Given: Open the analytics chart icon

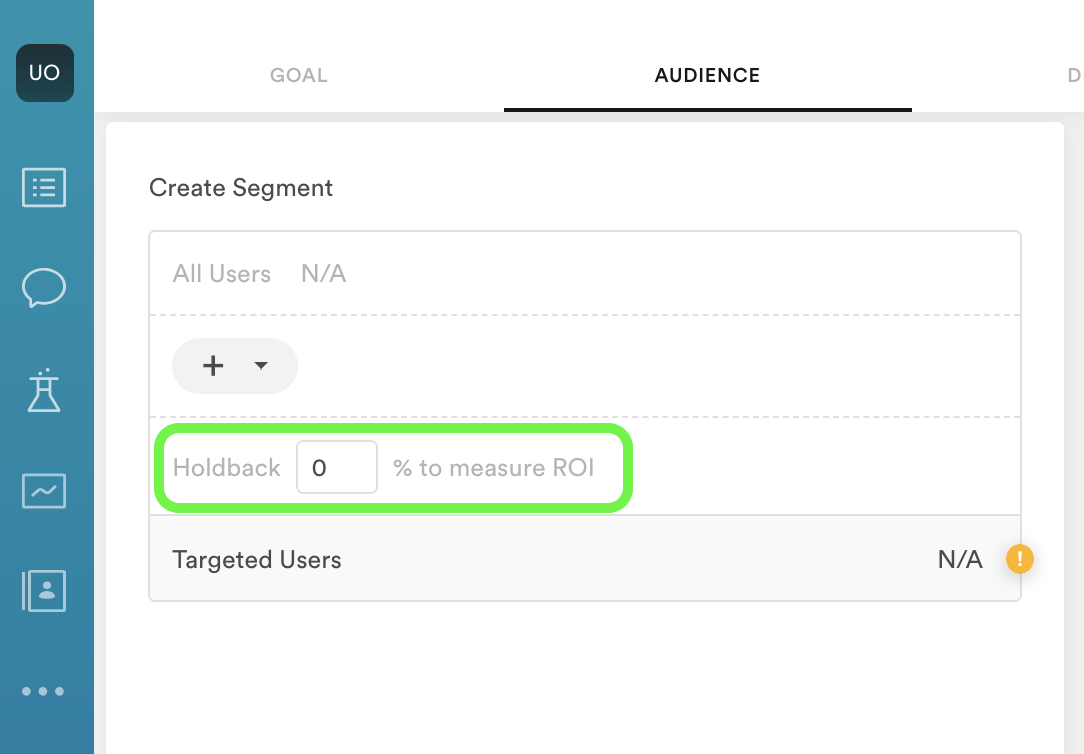Looking at the screenshot, I should [x=44, y=491].
